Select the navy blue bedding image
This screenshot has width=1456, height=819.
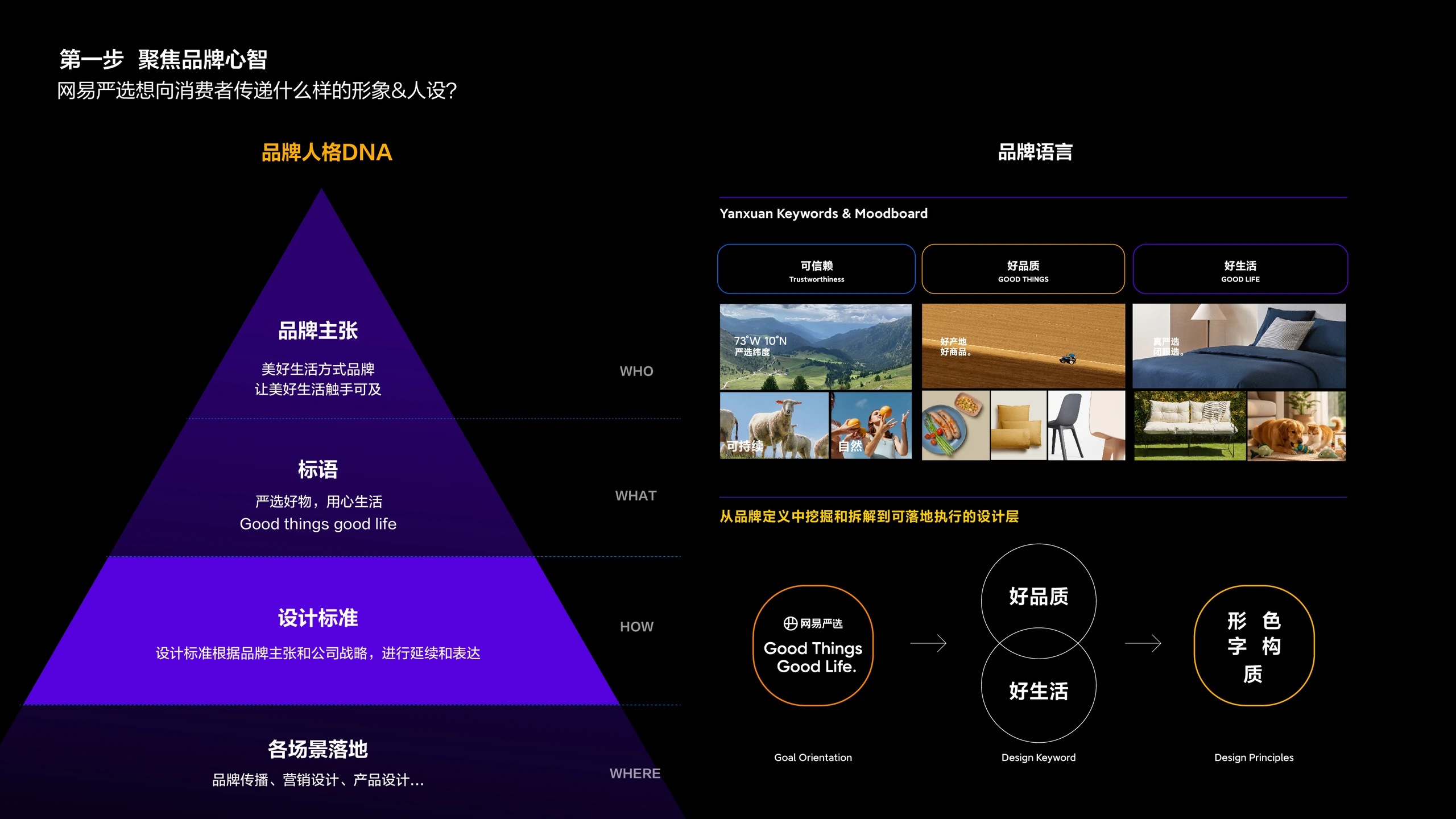[x=1239, y=346]
